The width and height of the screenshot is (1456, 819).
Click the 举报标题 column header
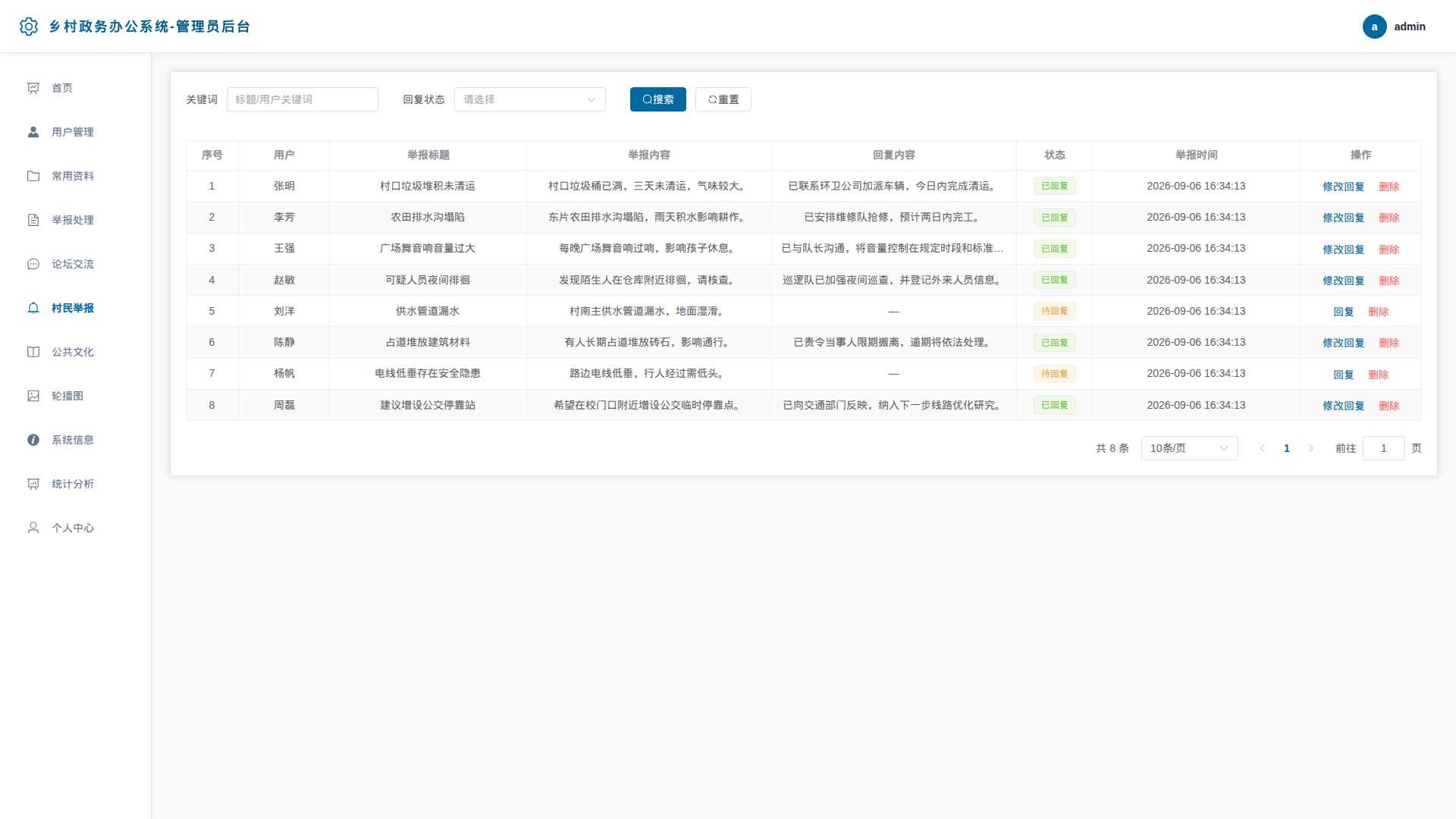pos(428,155)
